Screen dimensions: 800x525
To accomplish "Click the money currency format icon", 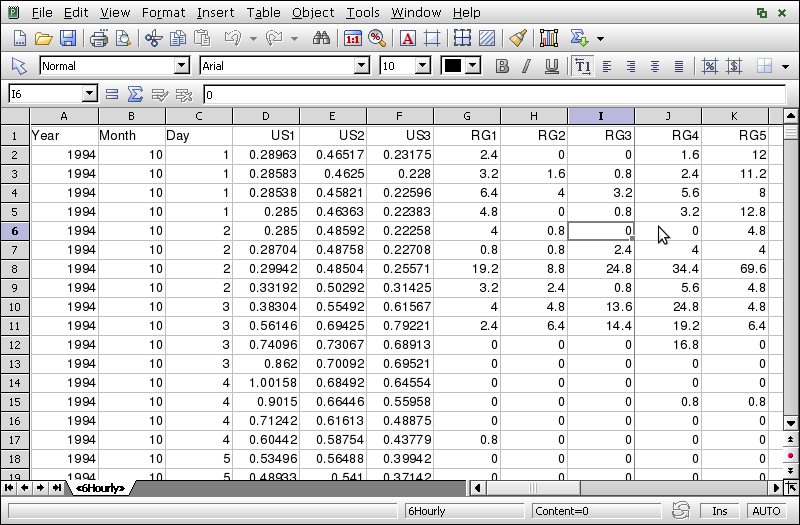I will tap(734, 66).
